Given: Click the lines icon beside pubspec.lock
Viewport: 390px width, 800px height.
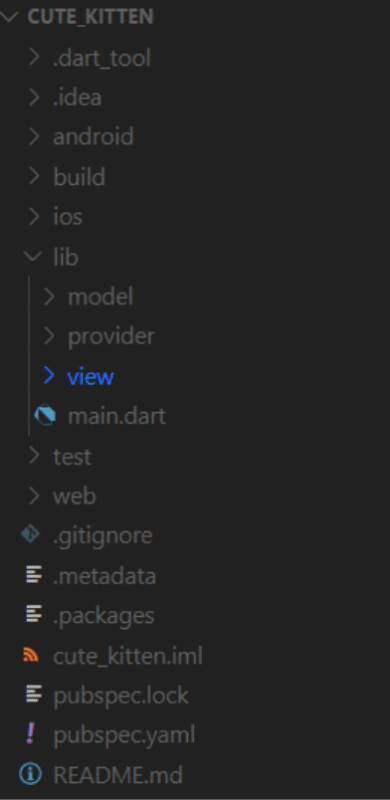Looking at the screenshot, I should tap(34, 694).
